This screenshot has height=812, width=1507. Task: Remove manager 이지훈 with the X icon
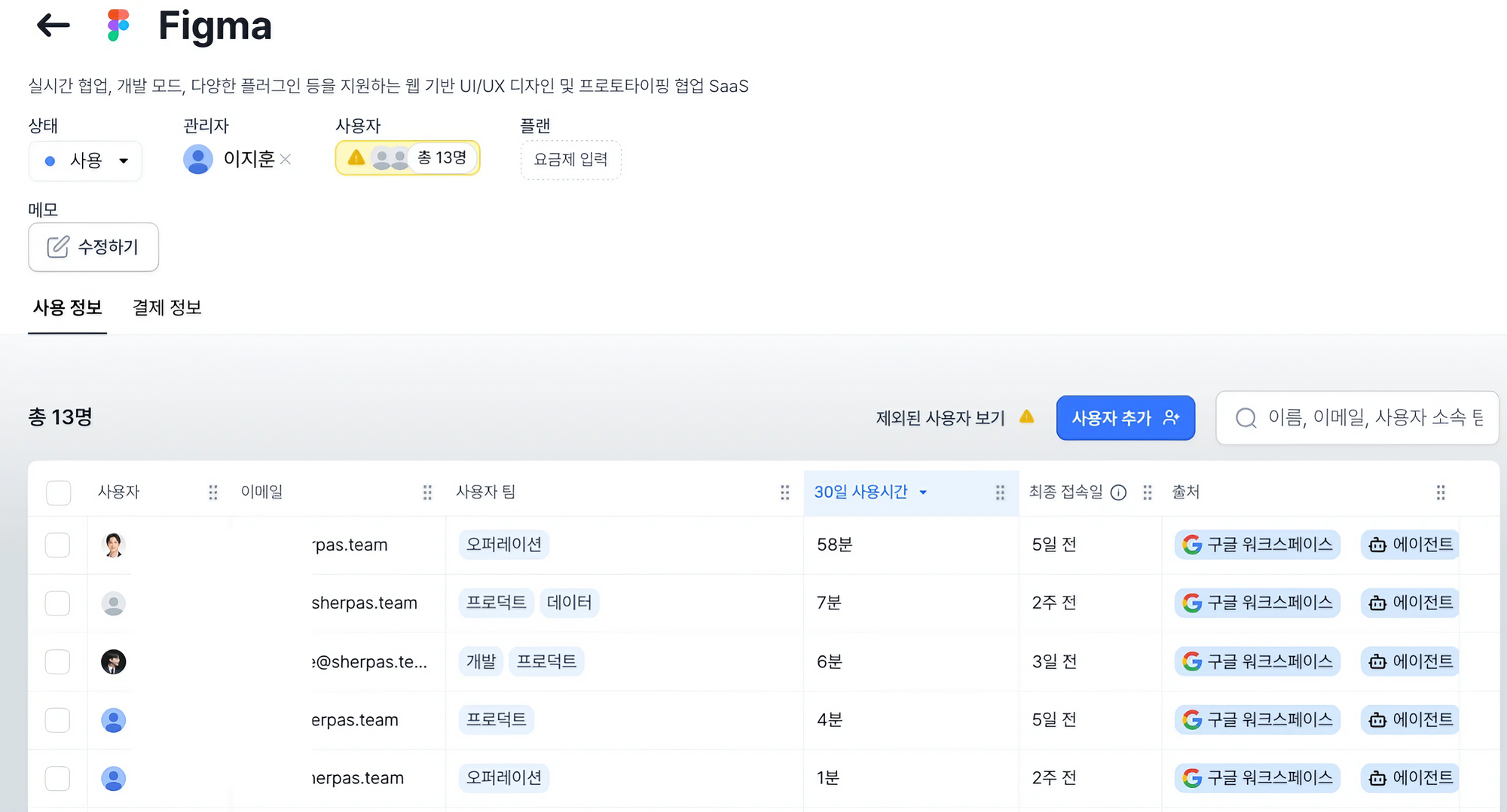click(x=286, y=159)
